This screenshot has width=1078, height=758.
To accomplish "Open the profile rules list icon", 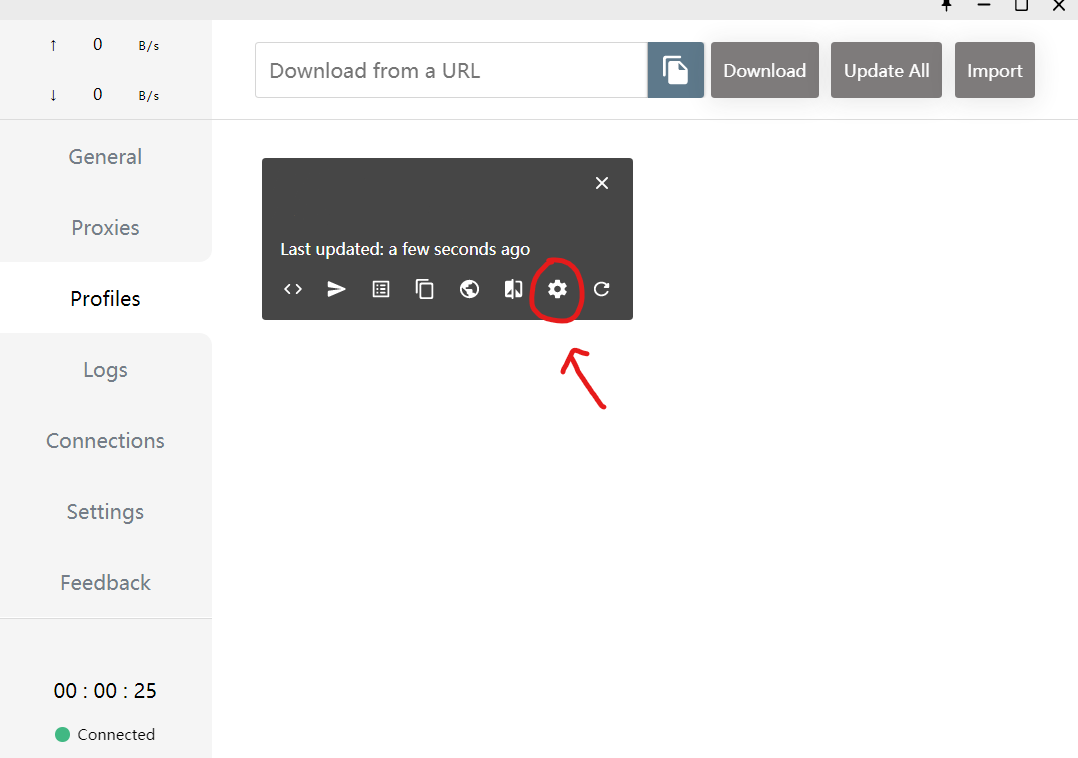I will (381, 289).
